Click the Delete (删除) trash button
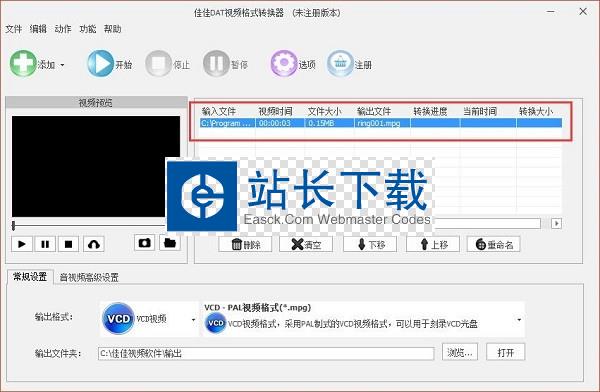Screen dimensions: 600x392 (x=245, y=244)
